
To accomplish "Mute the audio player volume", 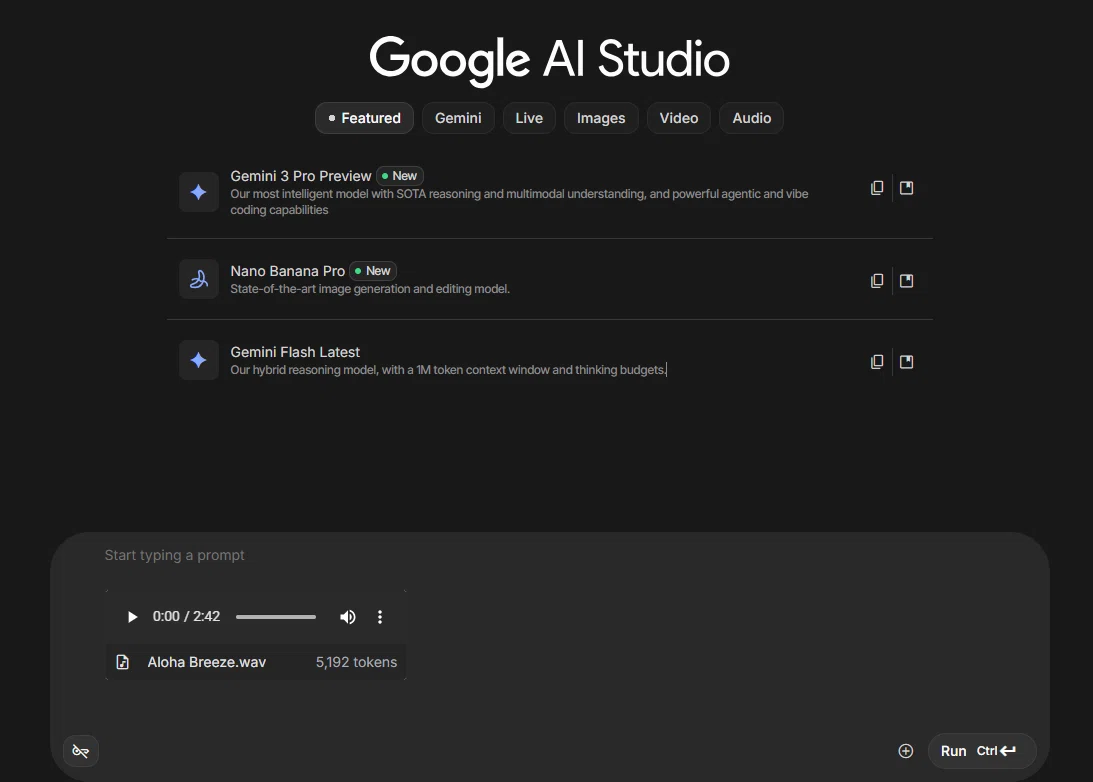I will tap(347, 617).
